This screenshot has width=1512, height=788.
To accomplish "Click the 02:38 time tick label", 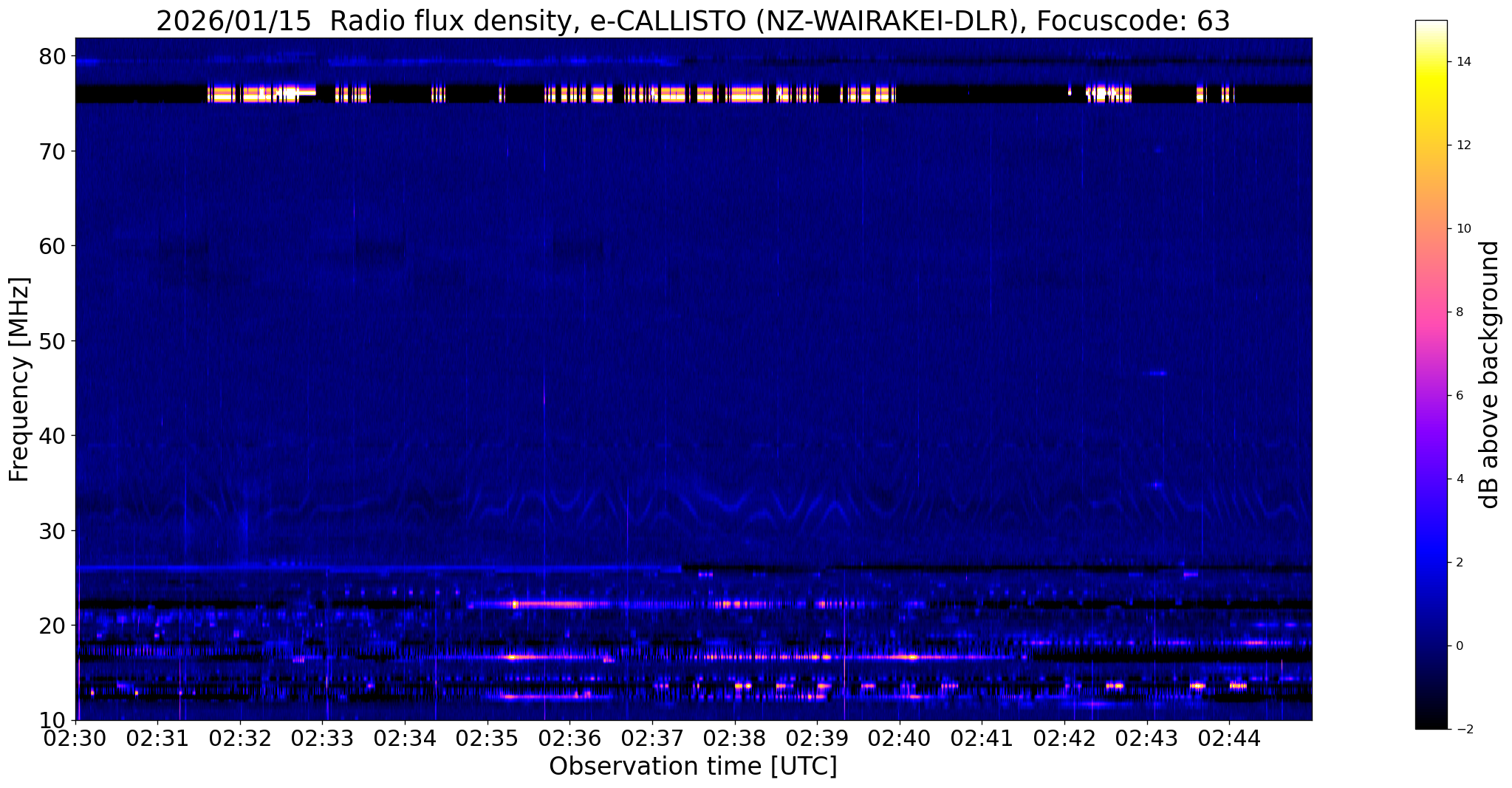I will click(735, 739).
